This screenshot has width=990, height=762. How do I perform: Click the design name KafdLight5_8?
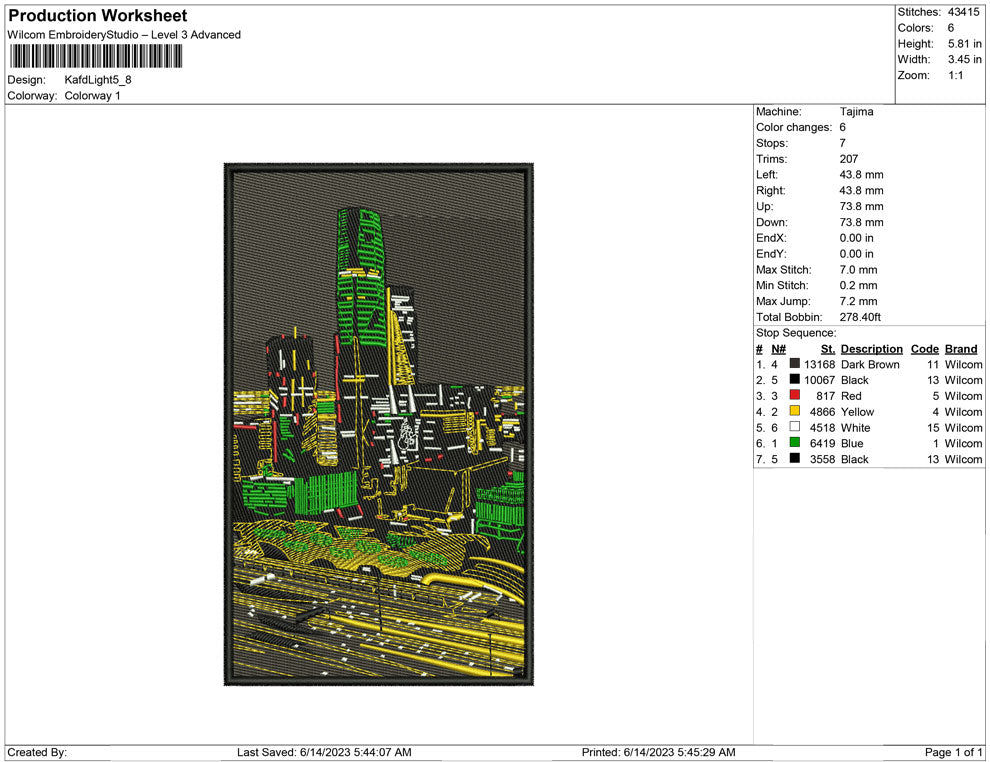pos(98,80)
